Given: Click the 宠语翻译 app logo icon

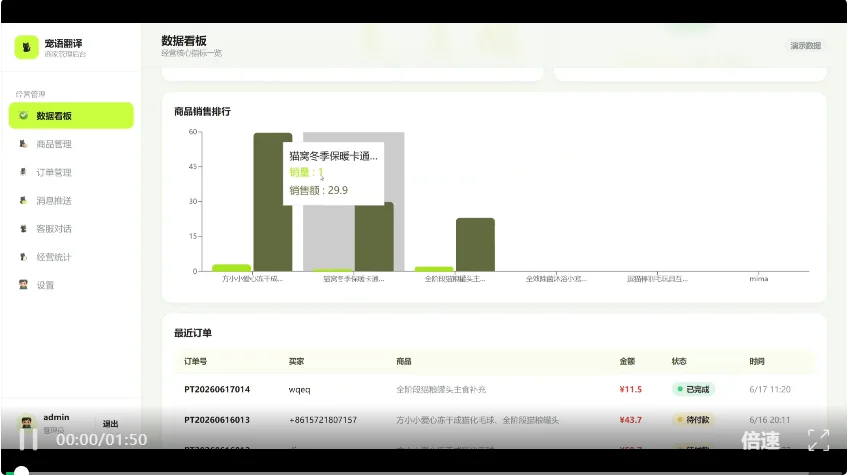Looking at the screenshot, I should tap(26, 47).
